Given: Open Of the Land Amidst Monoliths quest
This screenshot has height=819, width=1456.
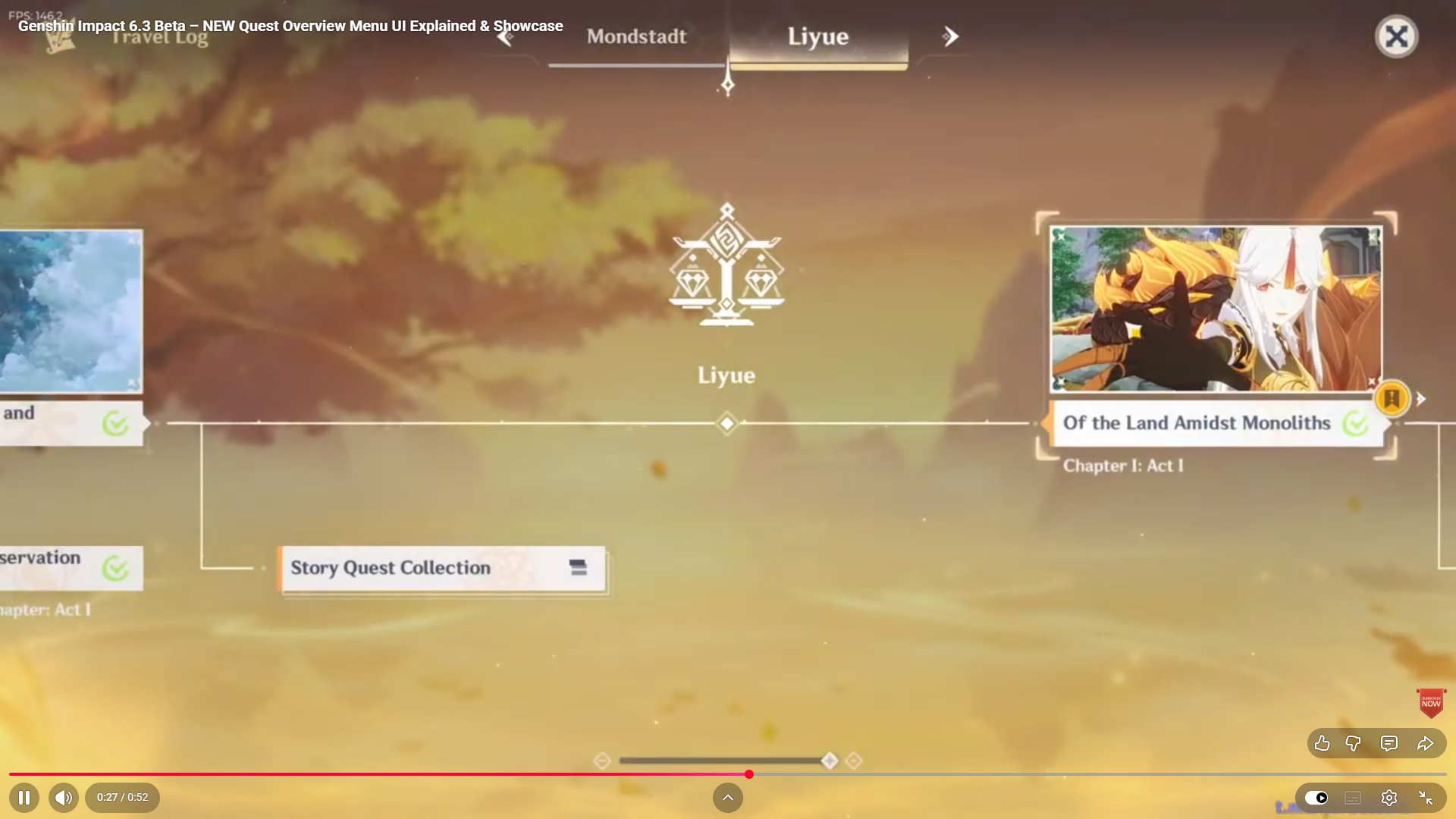Looking at the screenshot, I should point(1197,423).
